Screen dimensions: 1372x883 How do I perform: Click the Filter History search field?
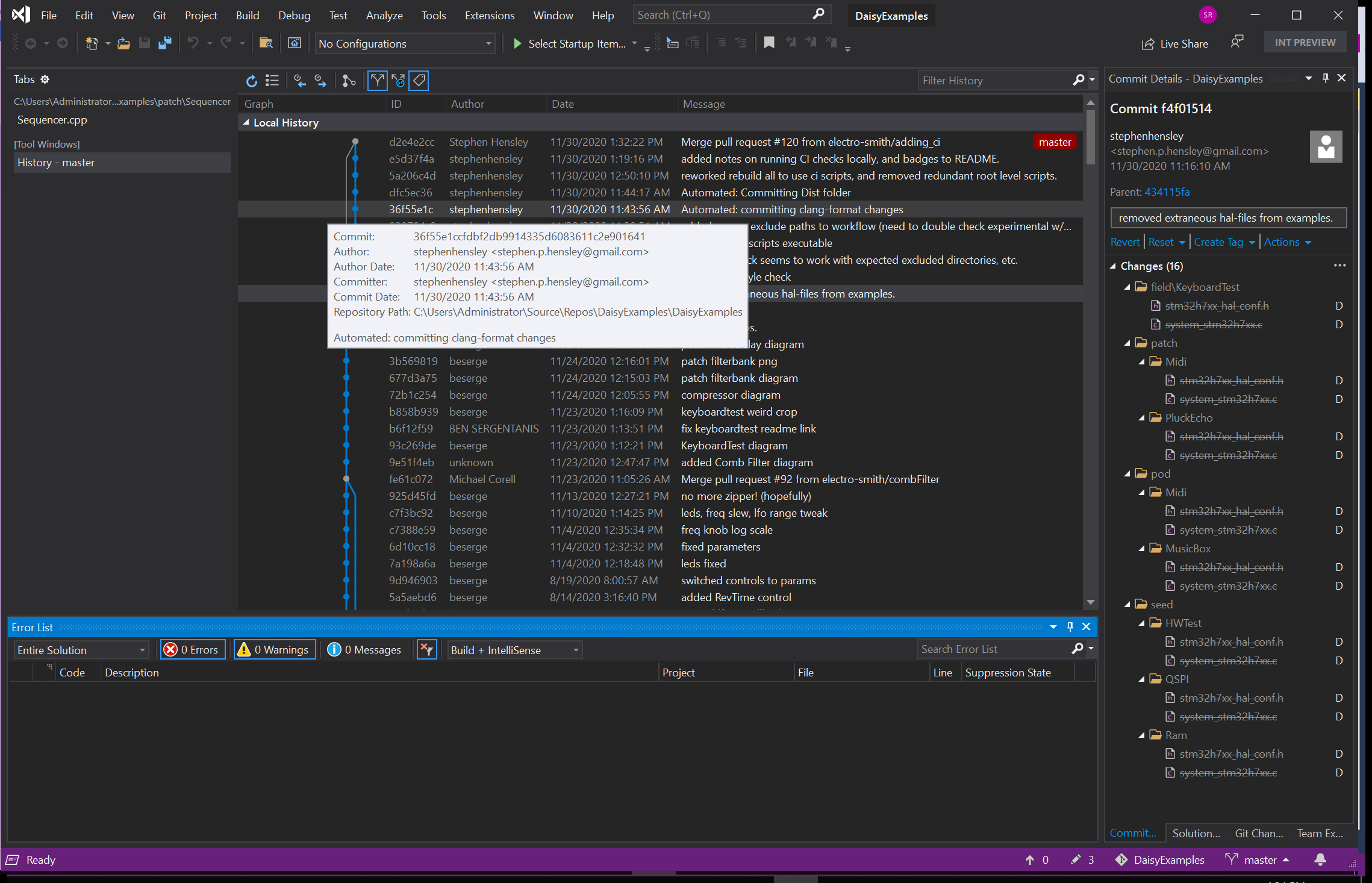(994, 80)
